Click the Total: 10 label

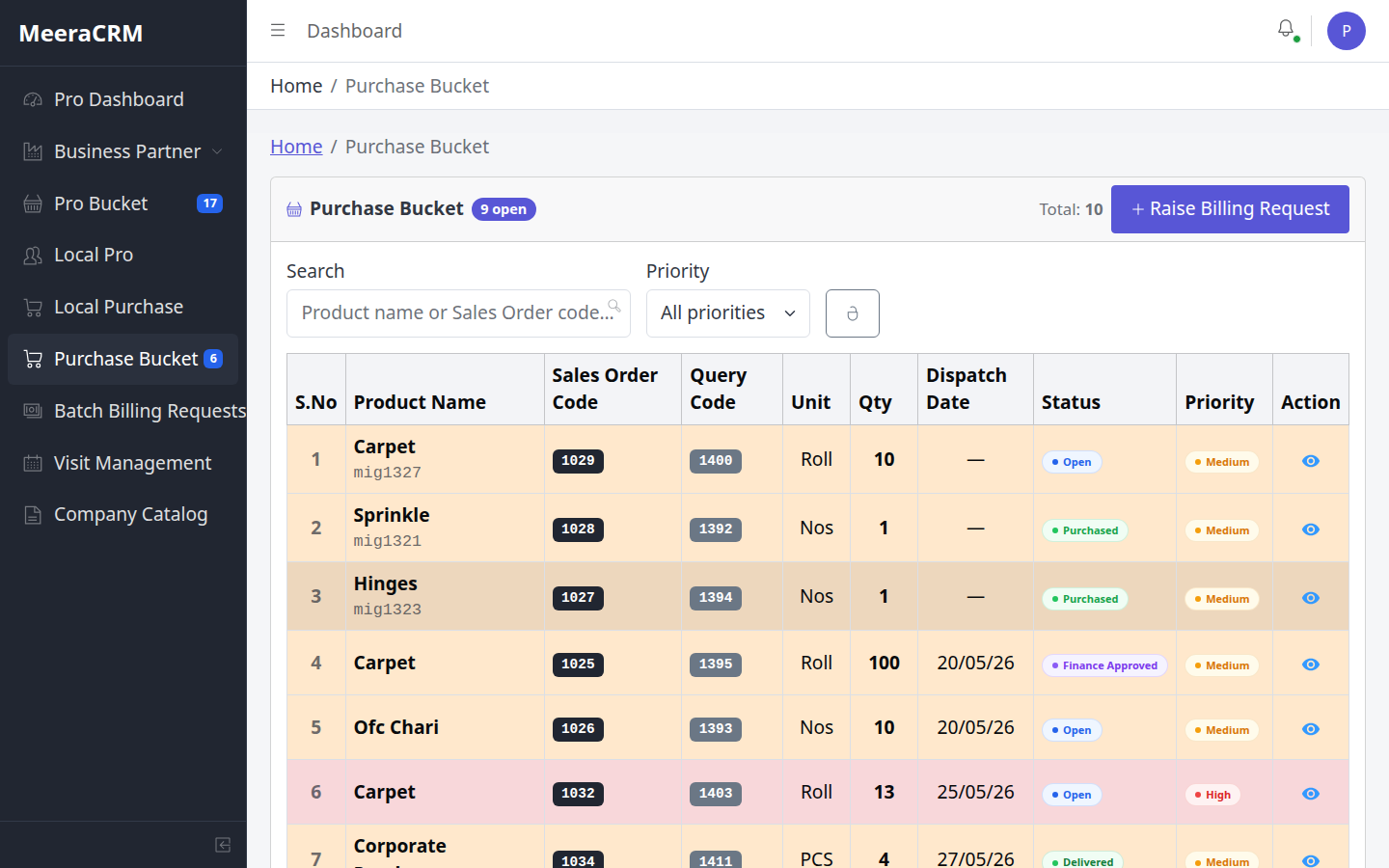(x=1071, y=209)
